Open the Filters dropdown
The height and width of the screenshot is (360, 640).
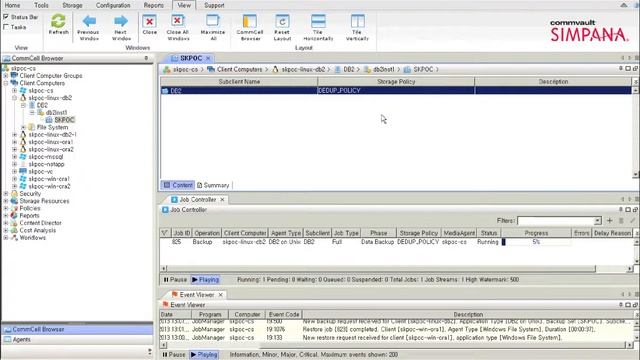[598, 221]
